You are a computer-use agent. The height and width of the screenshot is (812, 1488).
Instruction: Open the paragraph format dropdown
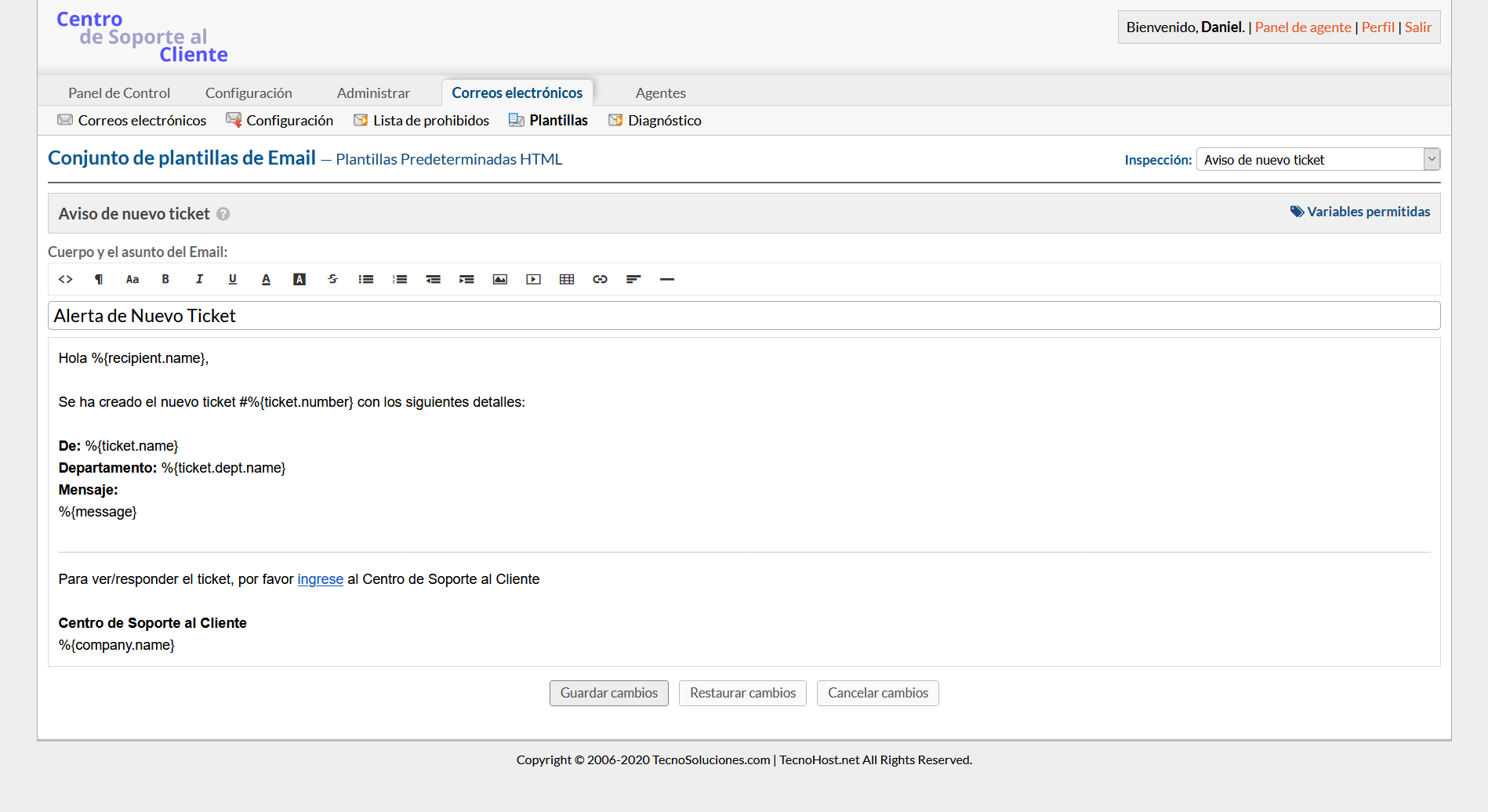(x=99, y=279)
